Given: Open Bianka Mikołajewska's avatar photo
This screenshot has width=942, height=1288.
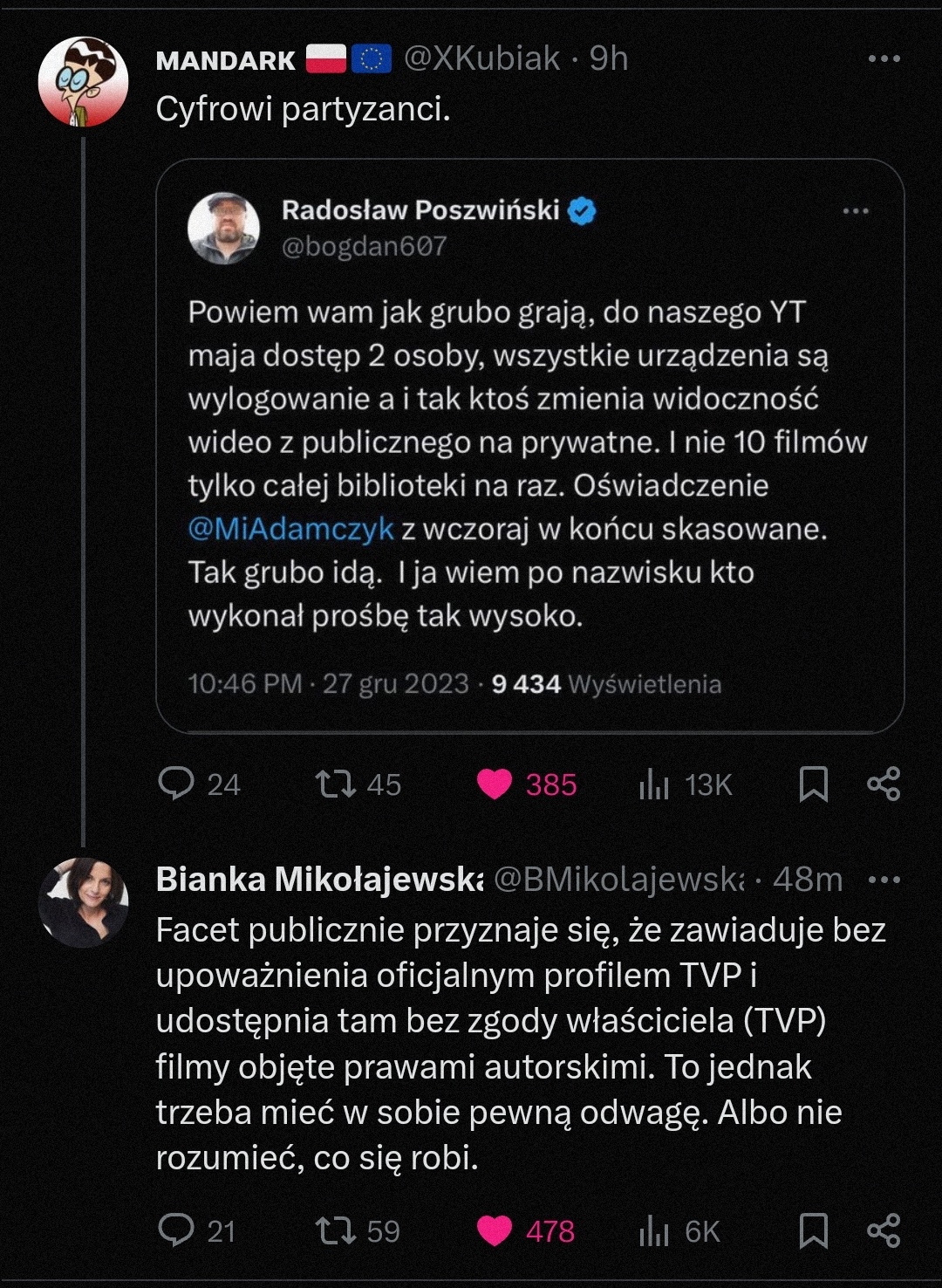Looking at the screenshot, I should [84, 902].
